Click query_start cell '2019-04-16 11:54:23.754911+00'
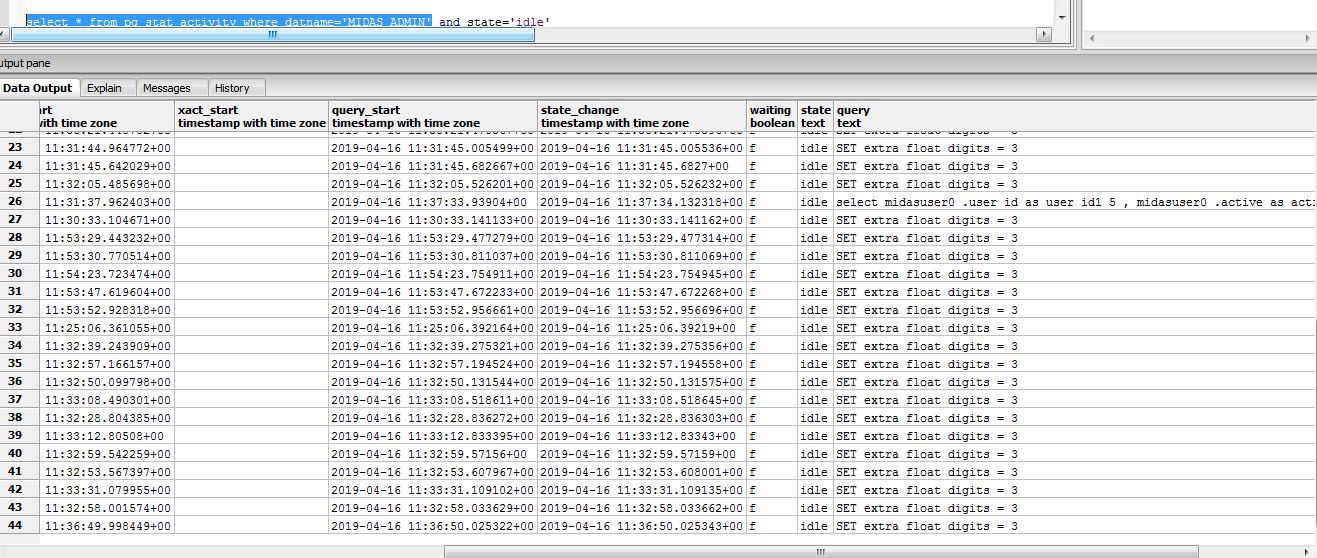 point(433,273)
